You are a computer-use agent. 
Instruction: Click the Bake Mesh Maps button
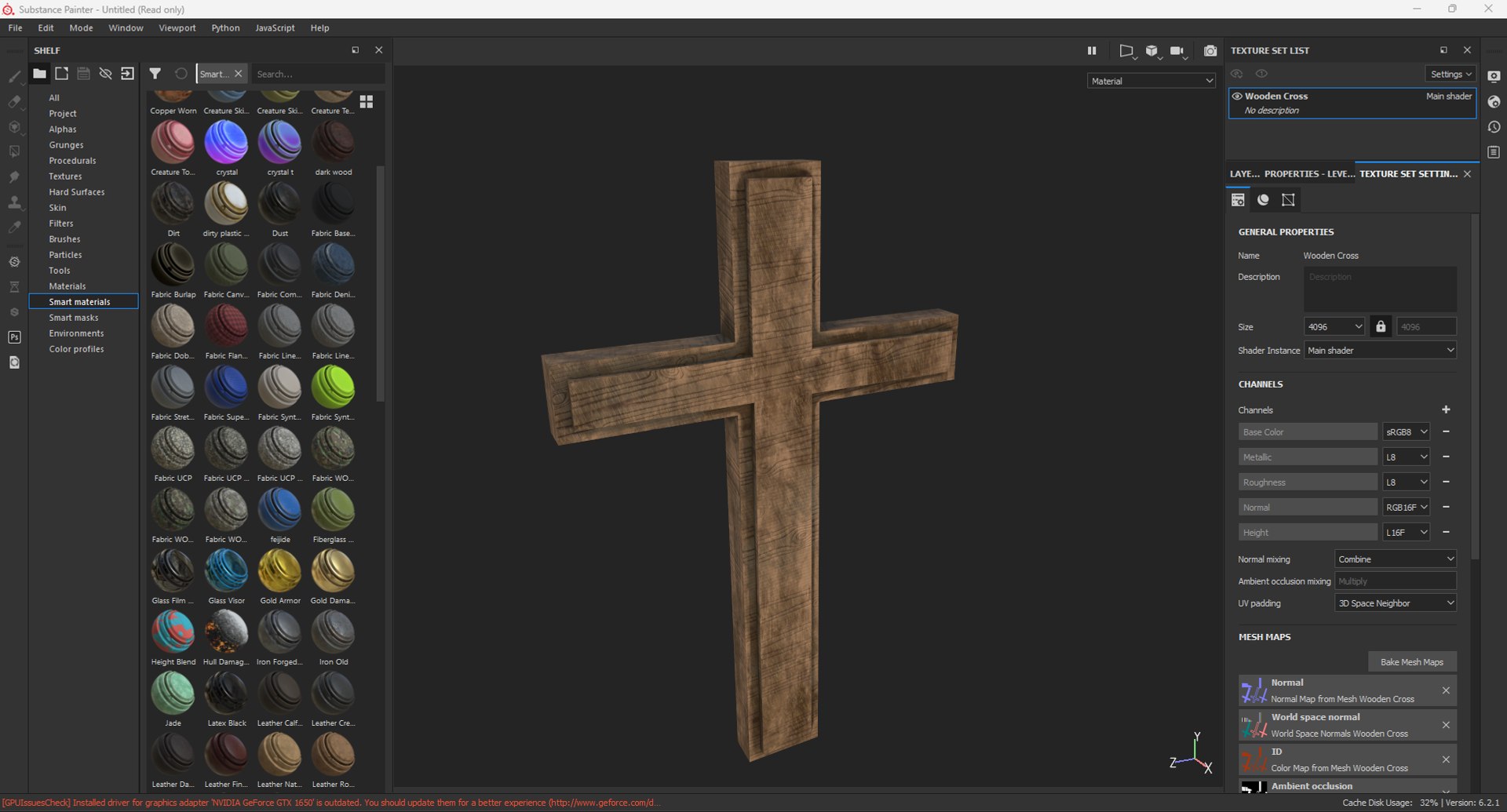tap(1412, 661)
